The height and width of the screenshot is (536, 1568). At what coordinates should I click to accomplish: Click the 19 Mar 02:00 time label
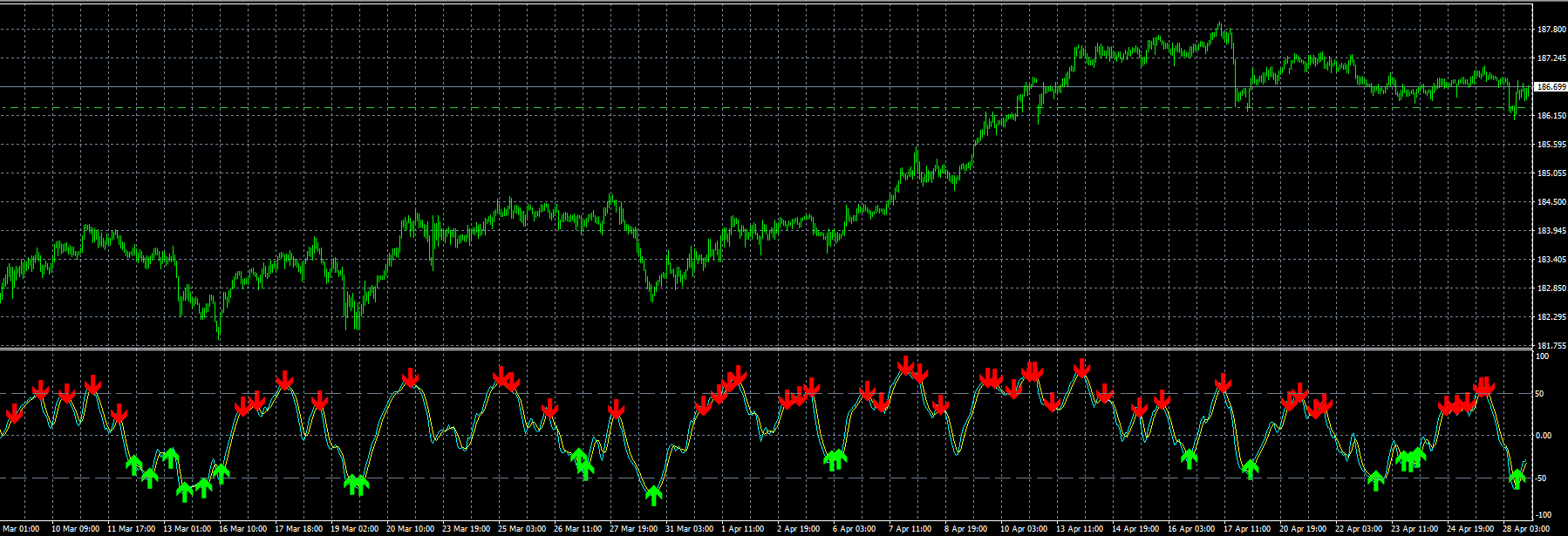[x=355, y=529]
